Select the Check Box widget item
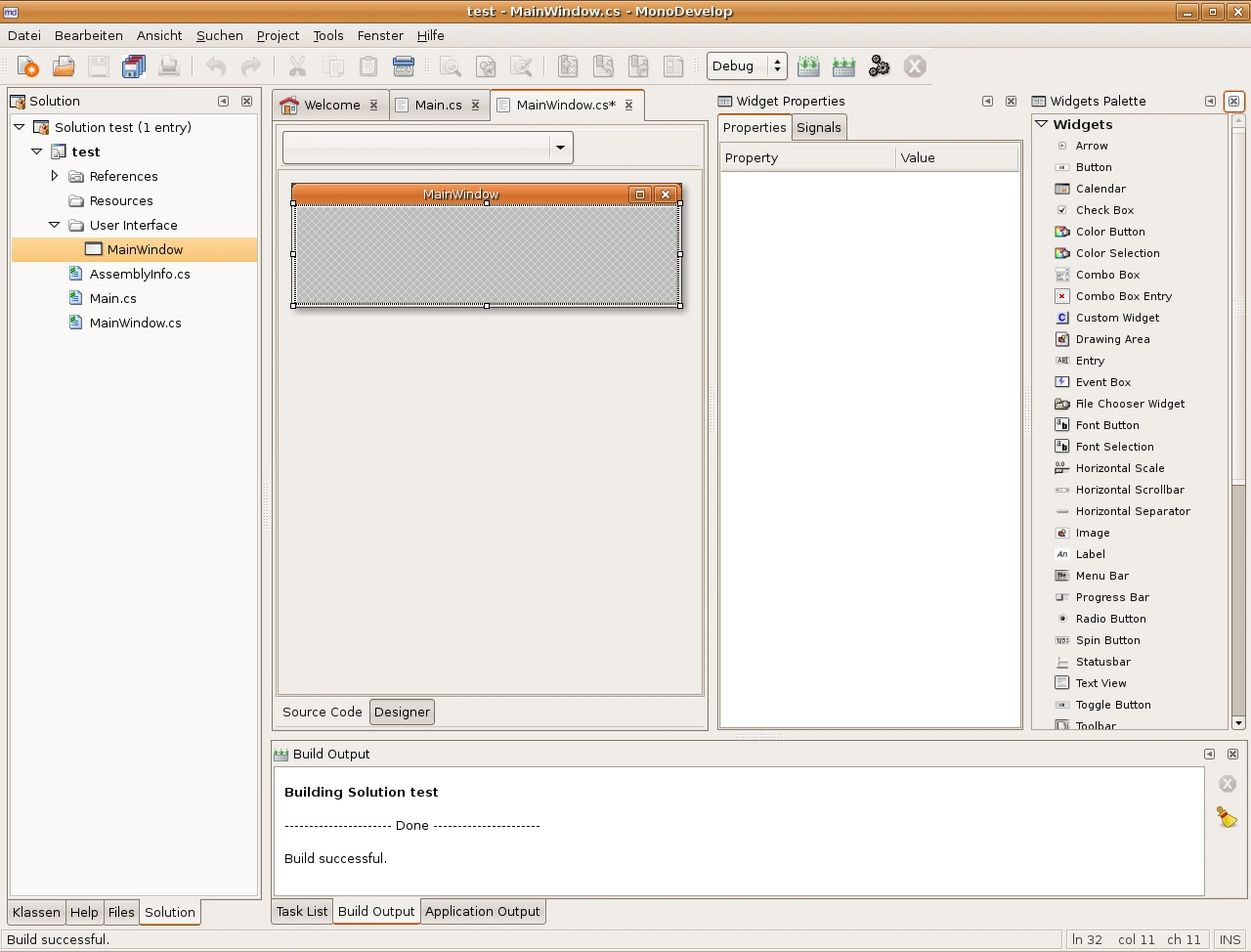This screenshot has height=952, width=1251. [x=1104, y=210]
